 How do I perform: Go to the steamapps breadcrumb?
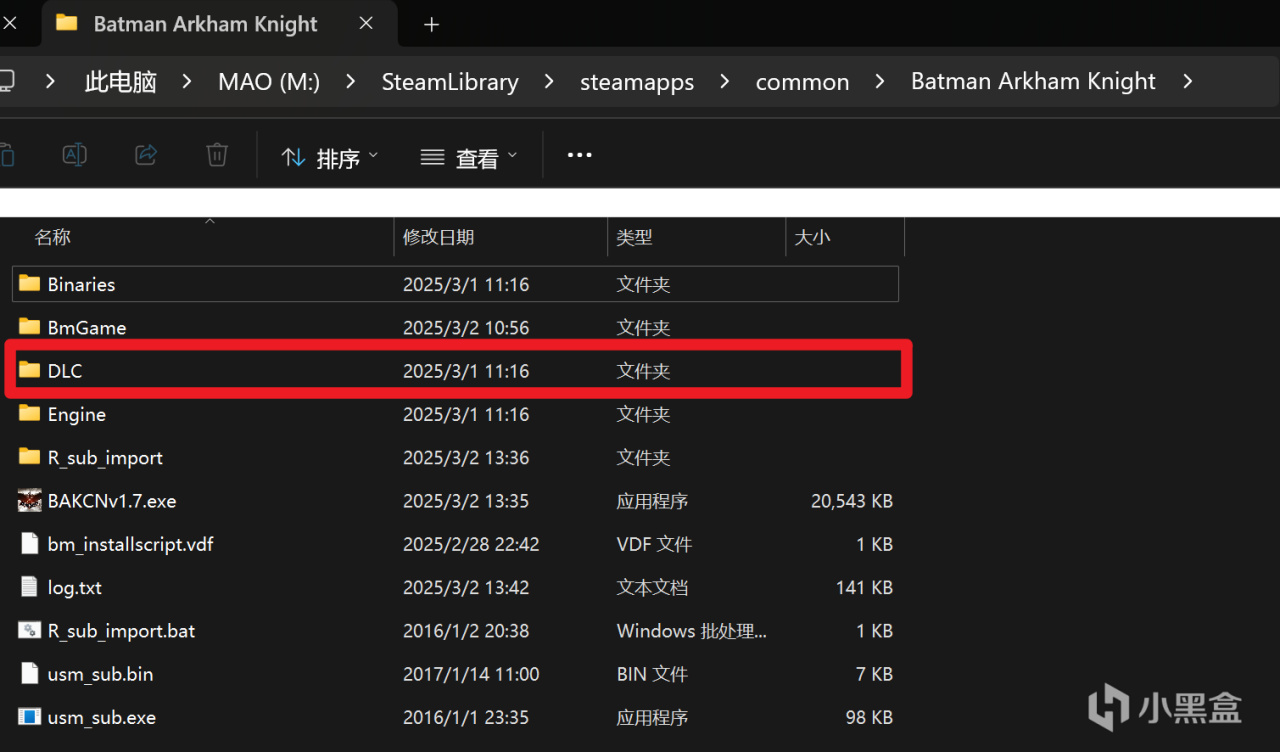[x=637, y=82]
